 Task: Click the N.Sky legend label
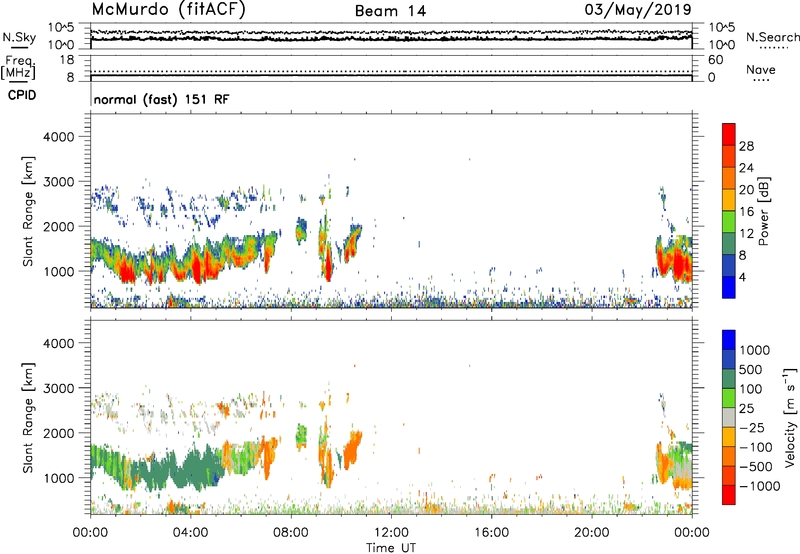coord(19,37)
